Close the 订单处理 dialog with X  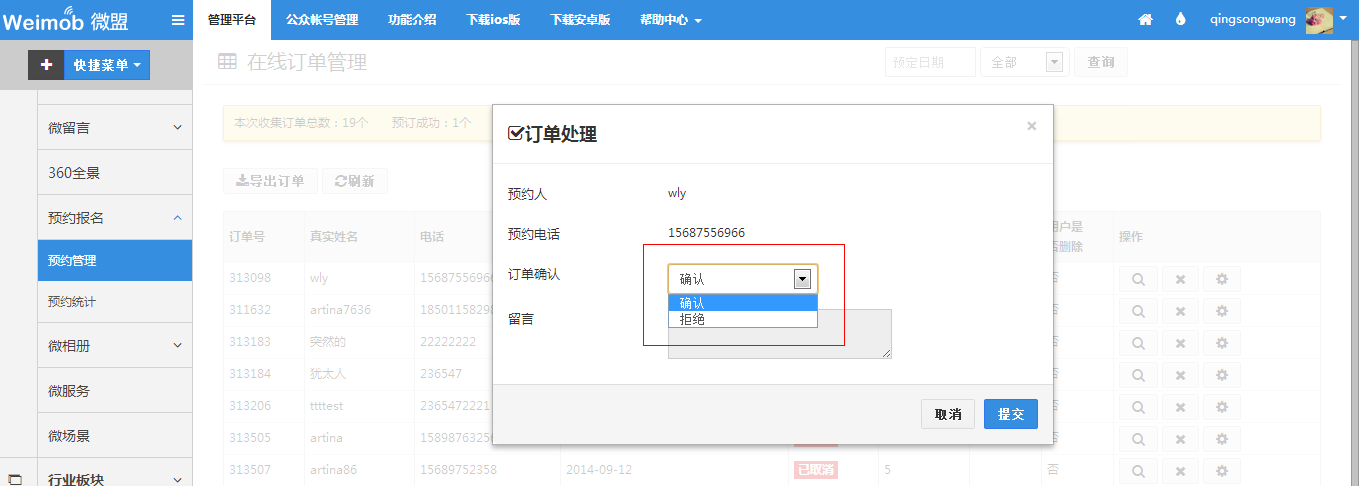click(1031, 126)
